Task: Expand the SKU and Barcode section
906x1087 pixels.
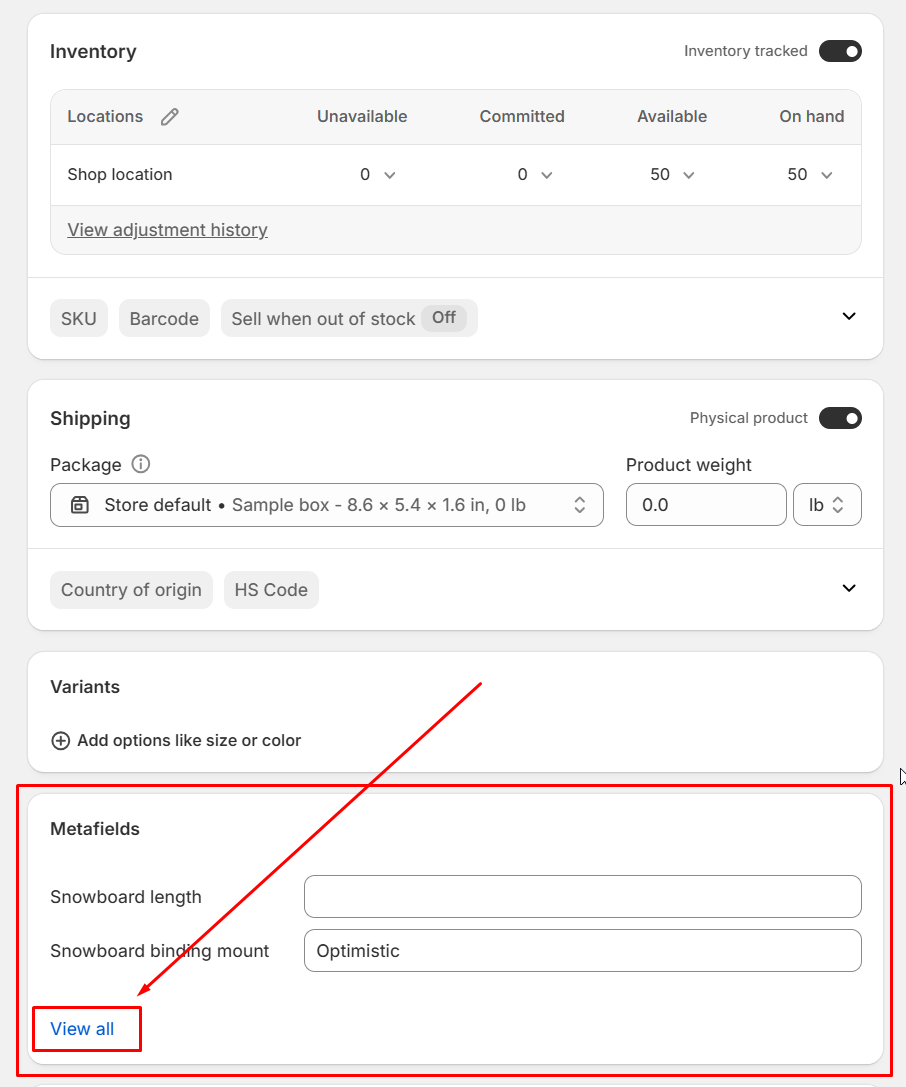Action: click(849, 316)
